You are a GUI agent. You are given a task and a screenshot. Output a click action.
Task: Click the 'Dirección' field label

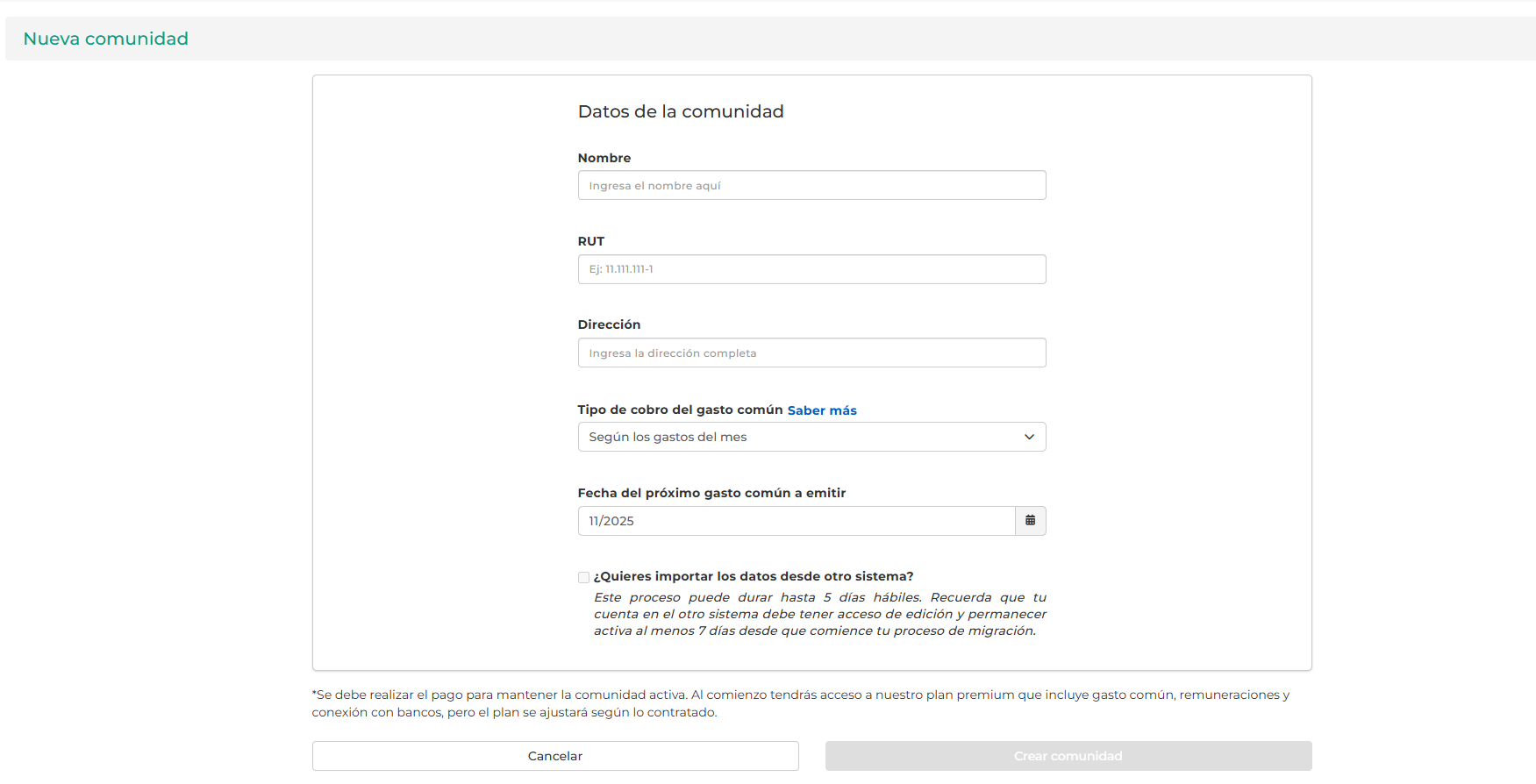tap(609, 324)
